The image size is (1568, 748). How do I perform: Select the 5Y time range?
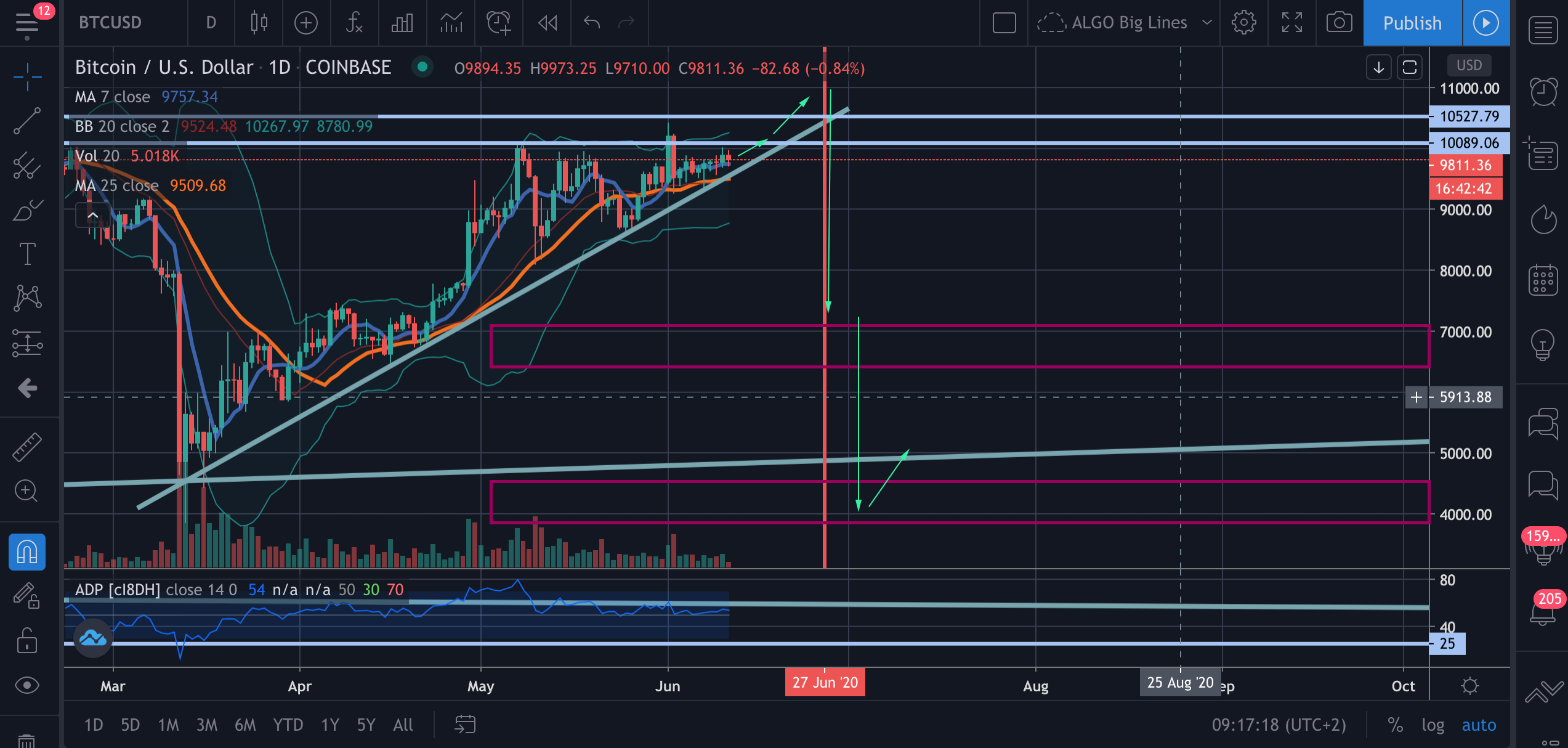tap(366, 725)
